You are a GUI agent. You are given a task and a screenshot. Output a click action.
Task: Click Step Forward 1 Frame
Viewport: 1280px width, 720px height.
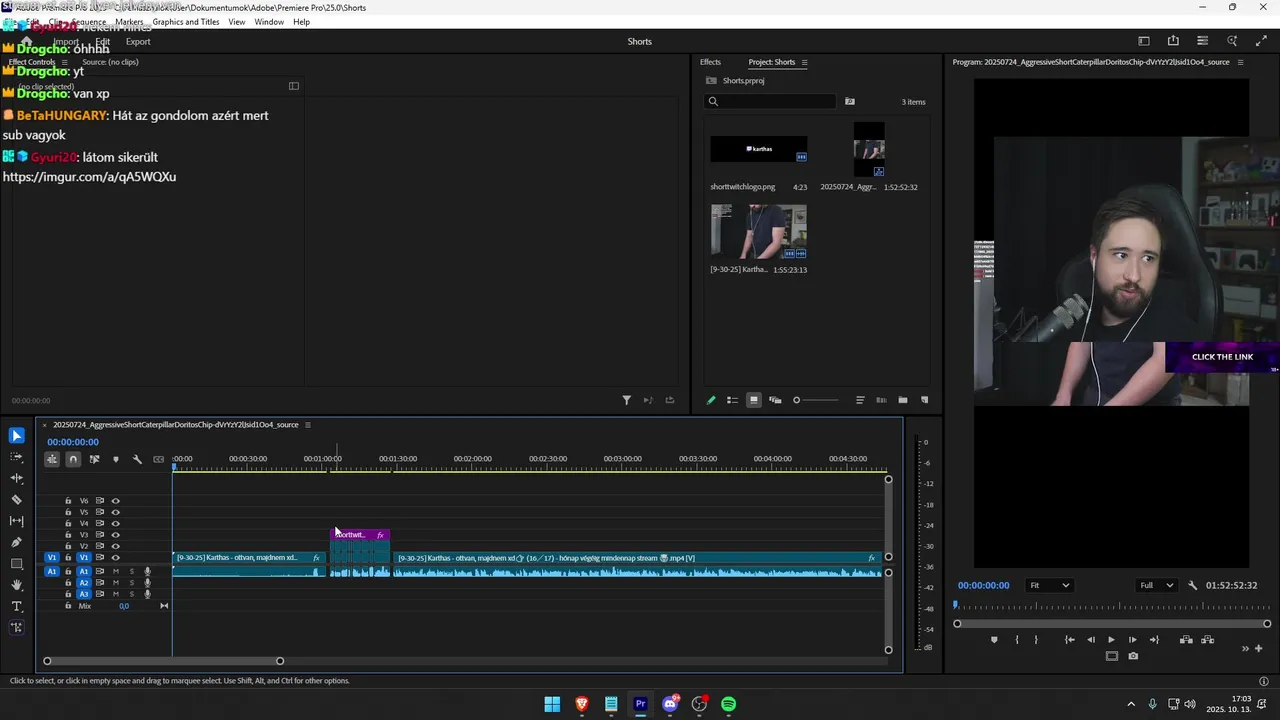click(1132, 640)
